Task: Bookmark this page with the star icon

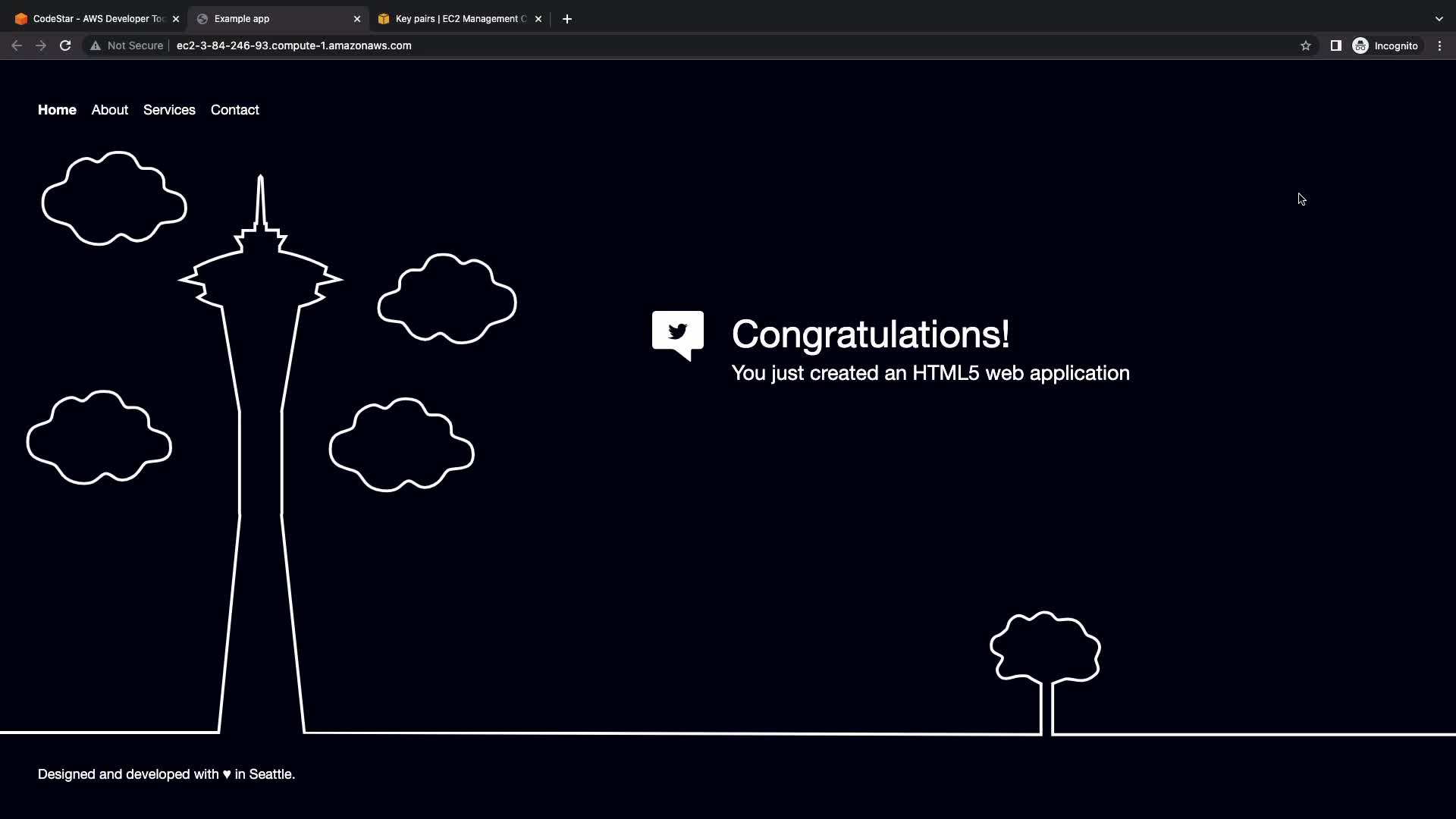Action: click(1305, 45)
